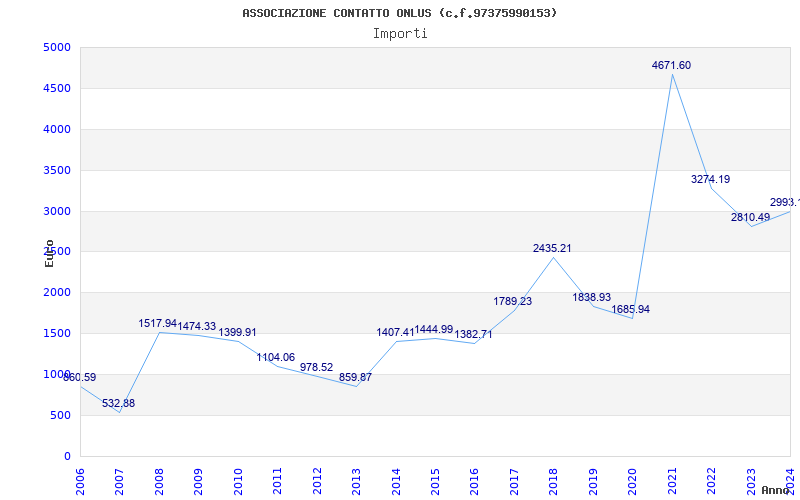Click the 2013 x-axis year label

point(356,482)
